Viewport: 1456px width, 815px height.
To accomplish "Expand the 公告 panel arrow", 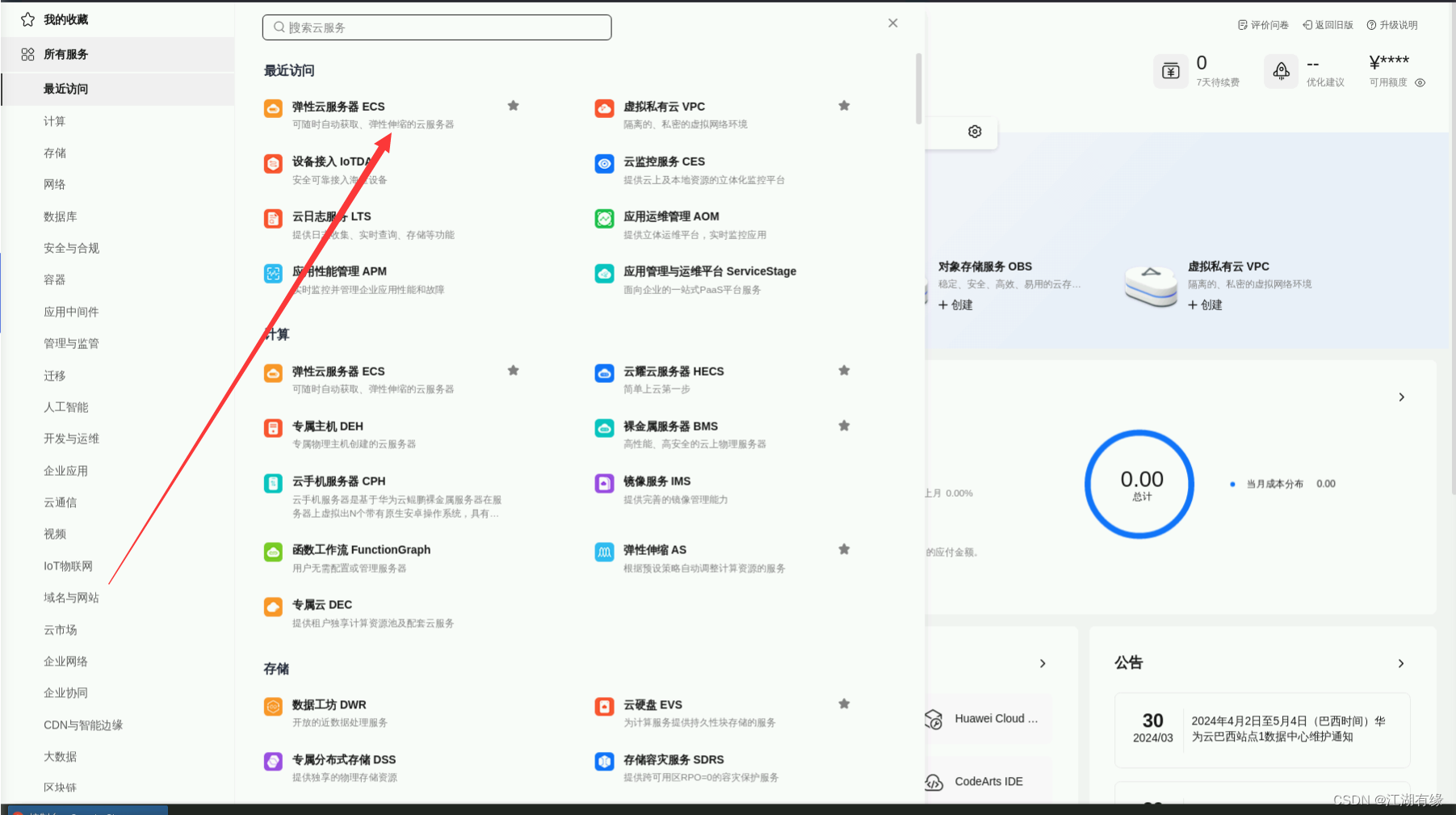I will tap(1401, 663).
